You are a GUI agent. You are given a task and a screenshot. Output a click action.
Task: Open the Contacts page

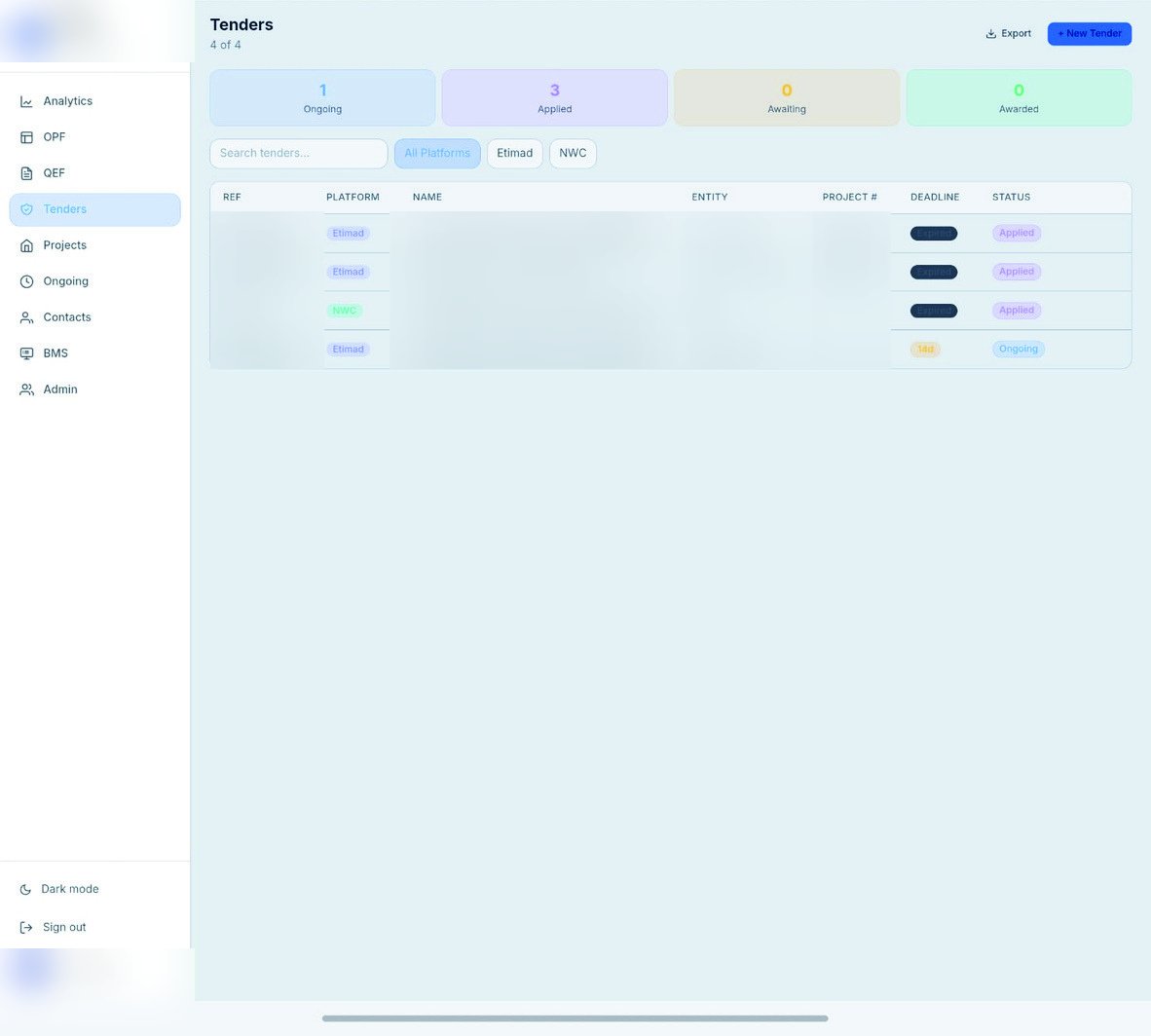coord(94,317)
